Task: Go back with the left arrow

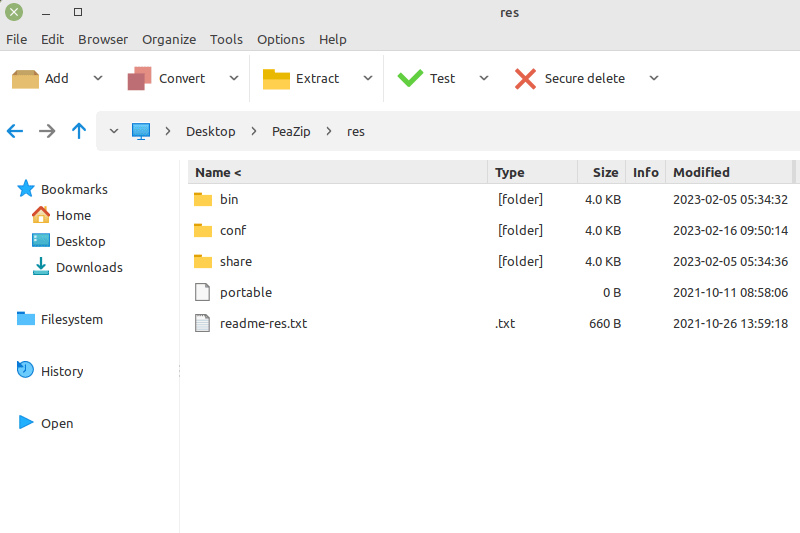Action: point(15,131)
